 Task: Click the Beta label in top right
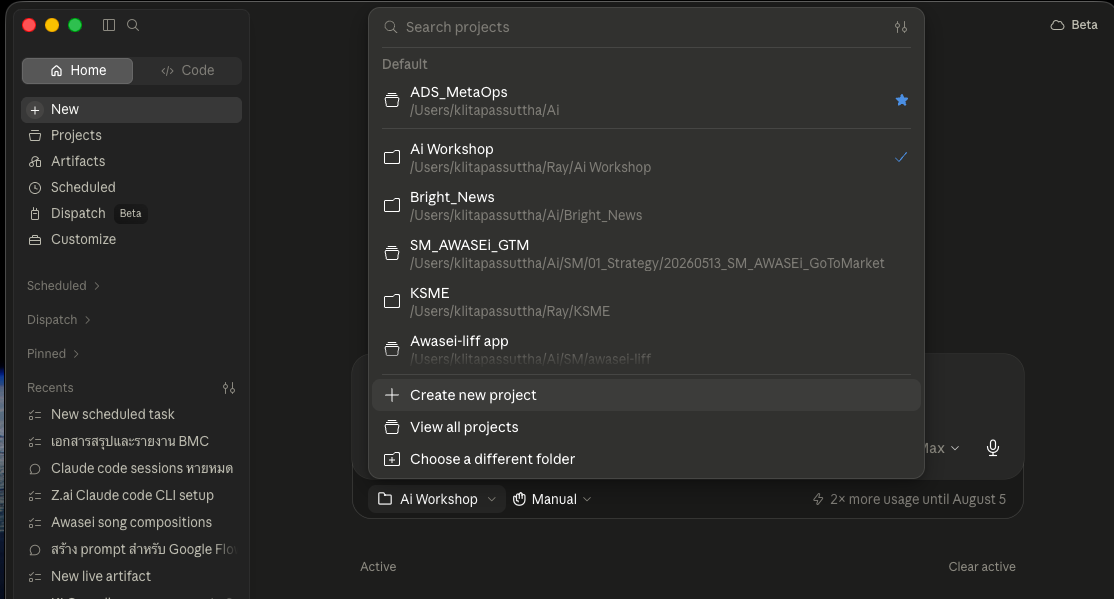(x=1084, y=25)
